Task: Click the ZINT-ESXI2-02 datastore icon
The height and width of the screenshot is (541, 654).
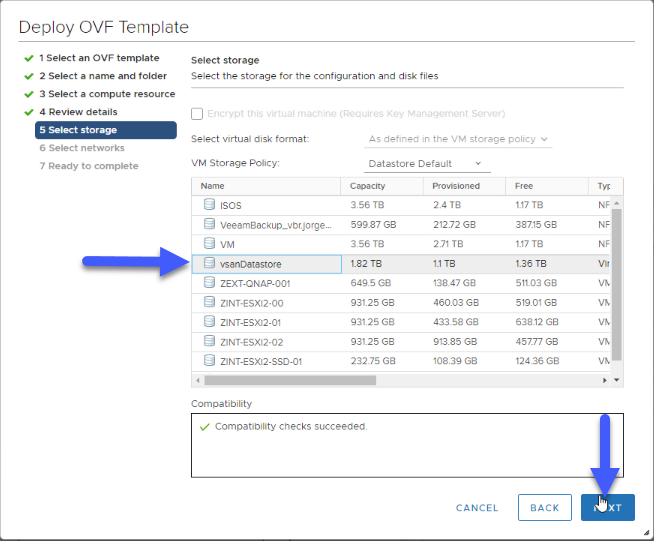Action: tap(209, 341)
